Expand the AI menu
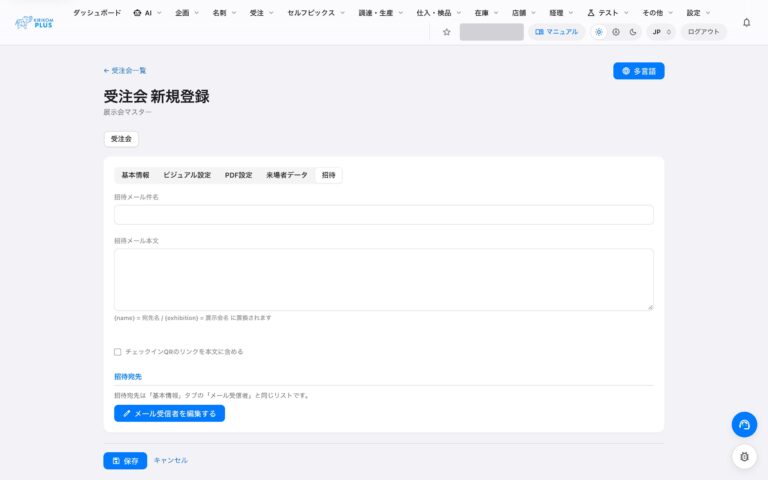This screenshot has height=480, width=768. point(147,13)
